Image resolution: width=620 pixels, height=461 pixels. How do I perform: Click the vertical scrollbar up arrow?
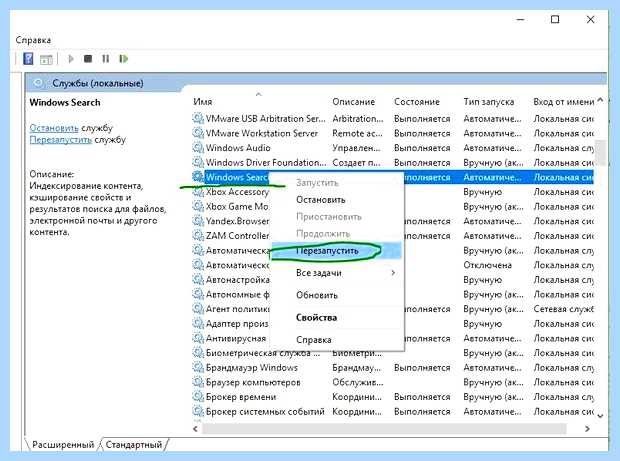600,100
